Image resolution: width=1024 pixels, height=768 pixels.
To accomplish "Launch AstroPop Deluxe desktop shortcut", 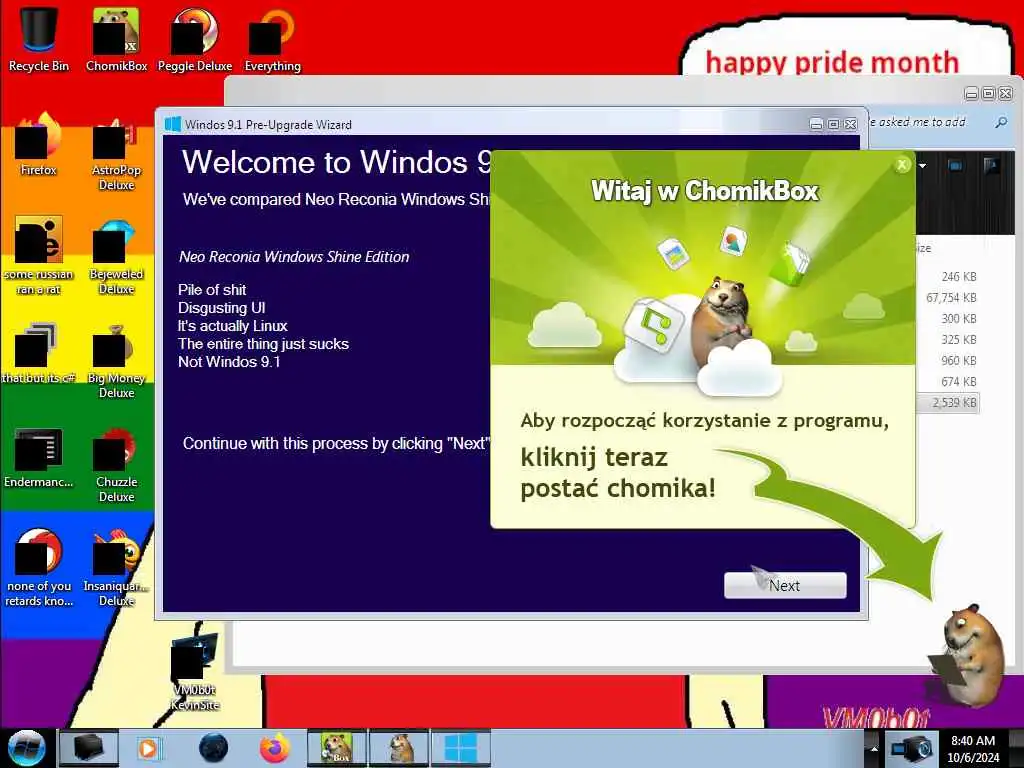I will point(116,153).
